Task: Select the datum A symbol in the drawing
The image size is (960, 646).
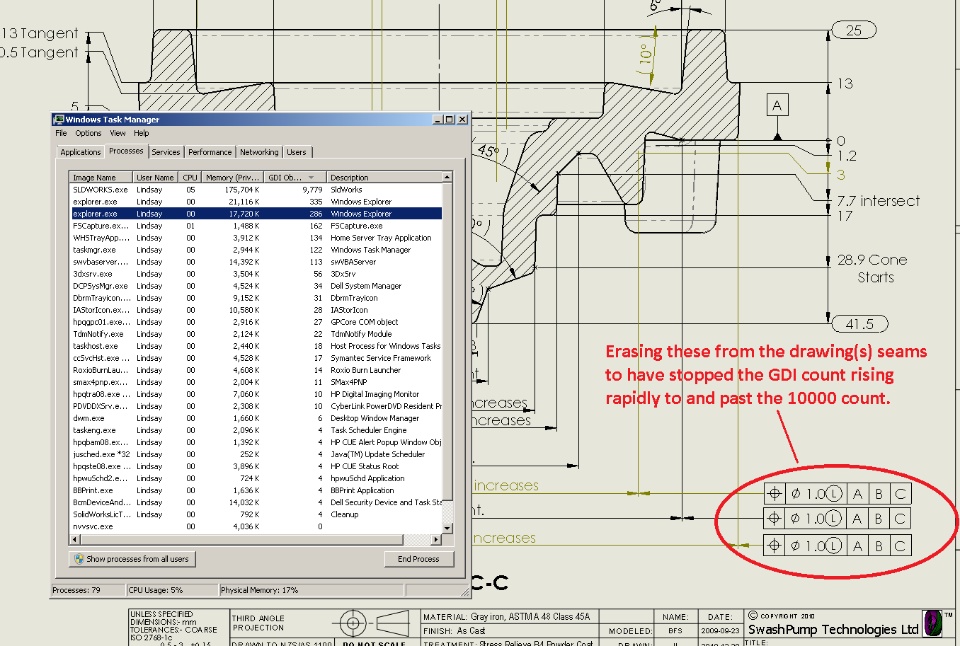Action: click(x=777, y=105)
